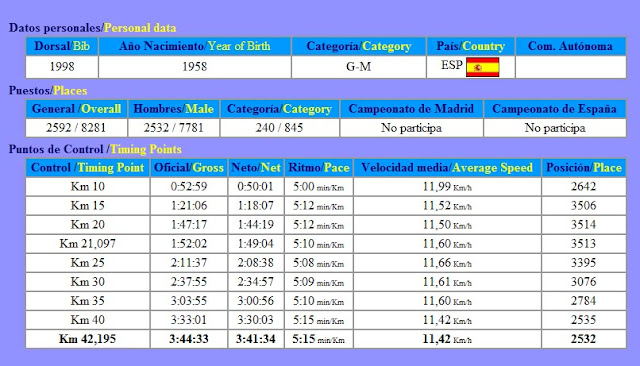Click gross time 3:03:55
The height and width of the screenshot is (366, 640).
(x=189, y=301)
